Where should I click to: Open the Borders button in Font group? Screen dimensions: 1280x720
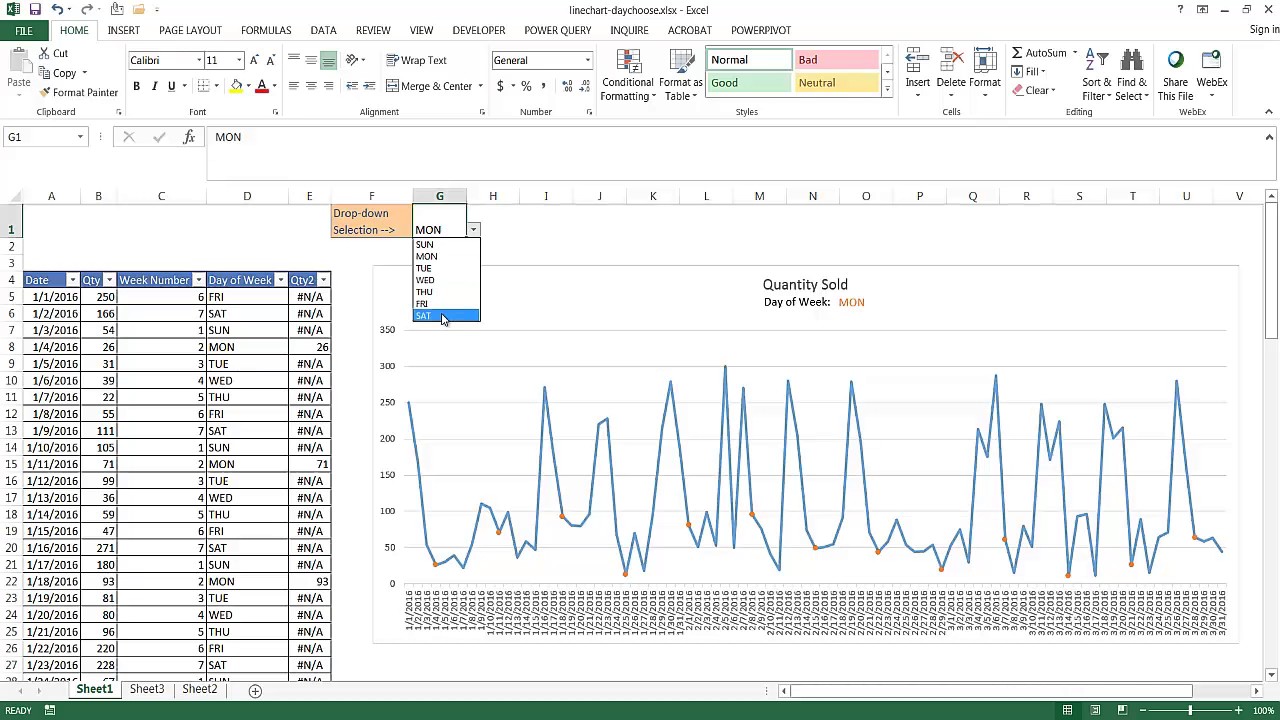point(204,86)
